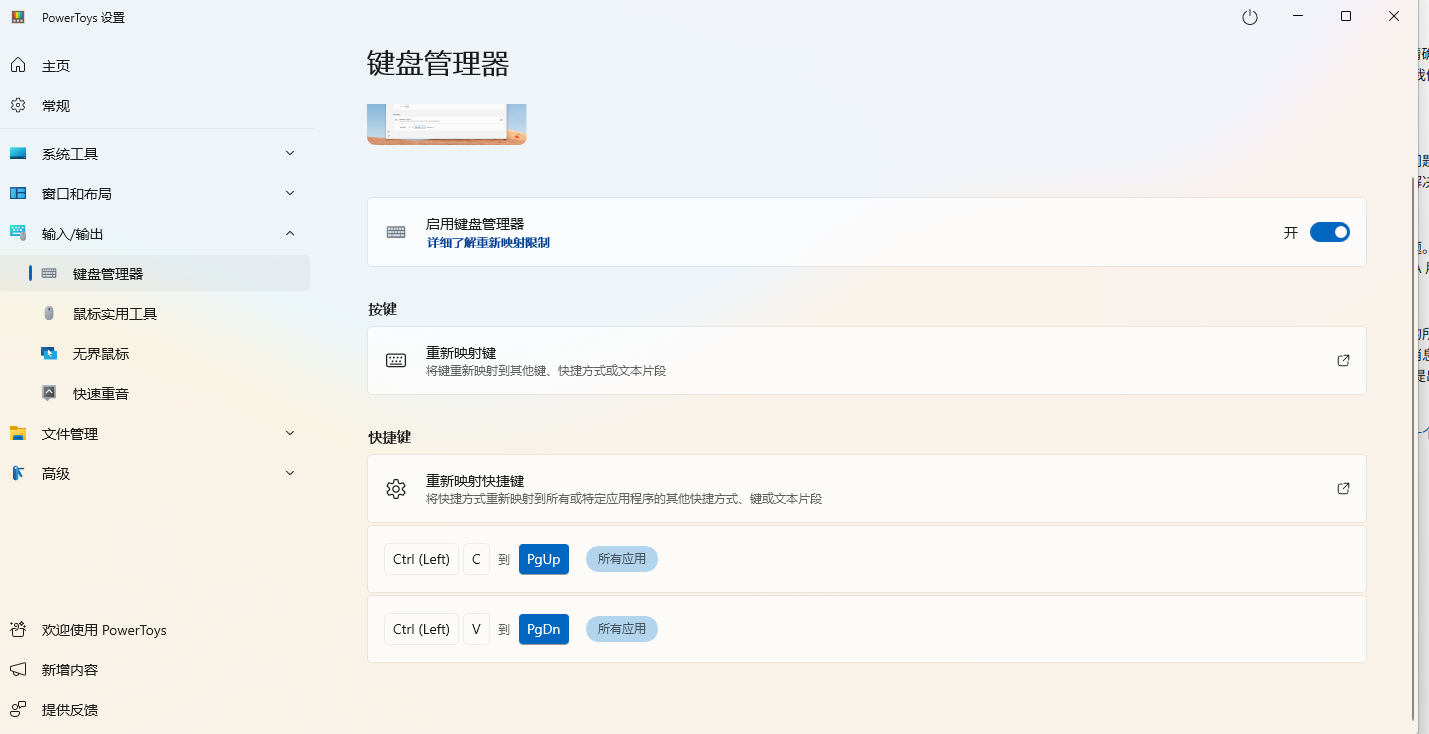Select 鼠标实用工具 in sidebar

click(155, 314)
